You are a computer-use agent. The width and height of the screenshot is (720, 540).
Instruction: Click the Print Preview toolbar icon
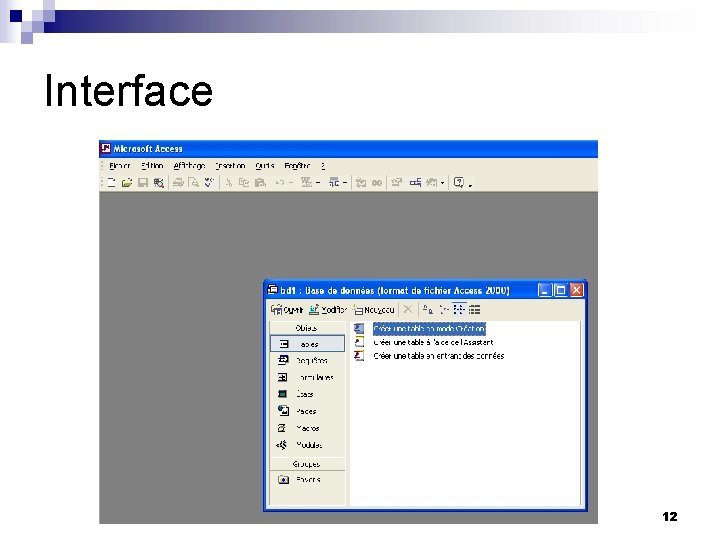click(x=194, y=183)
